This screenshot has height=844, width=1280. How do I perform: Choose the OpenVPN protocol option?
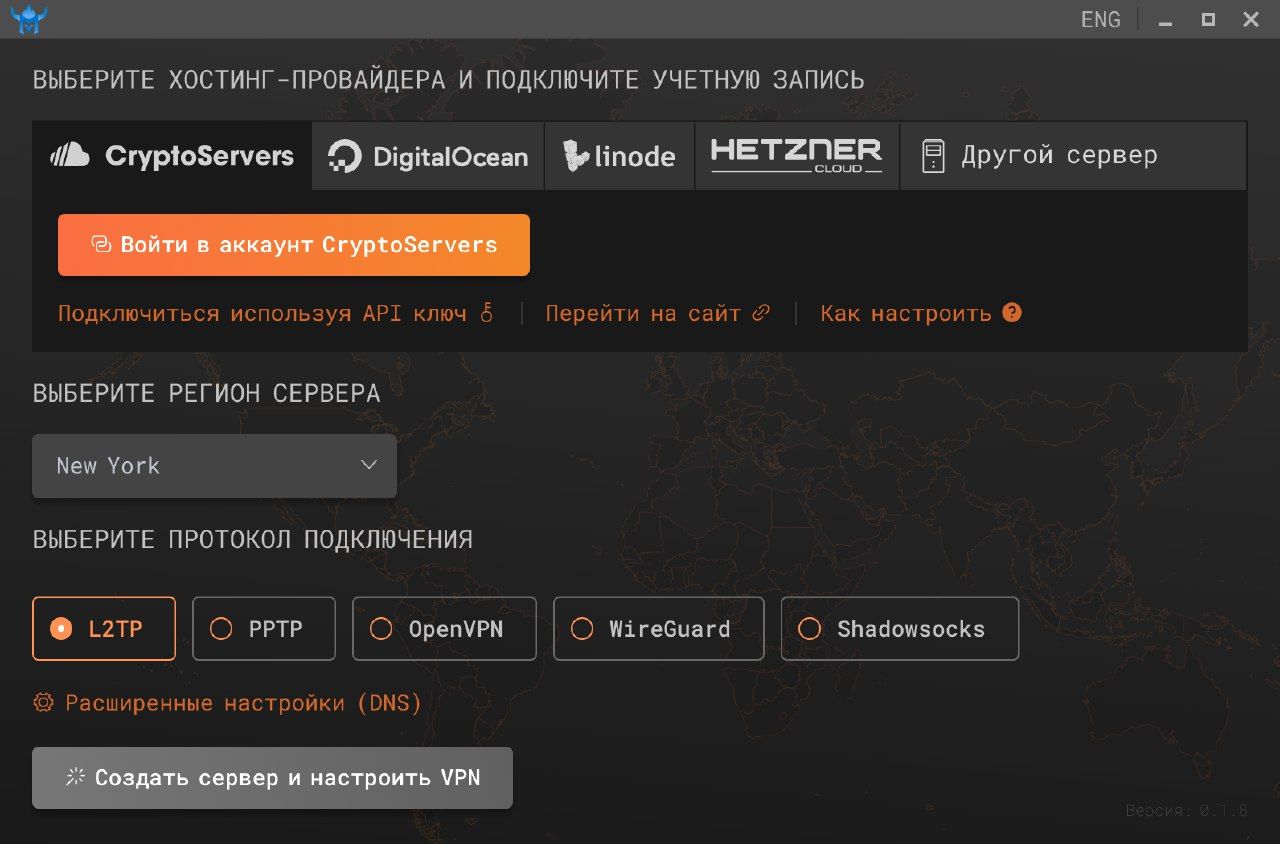(444, 629)
